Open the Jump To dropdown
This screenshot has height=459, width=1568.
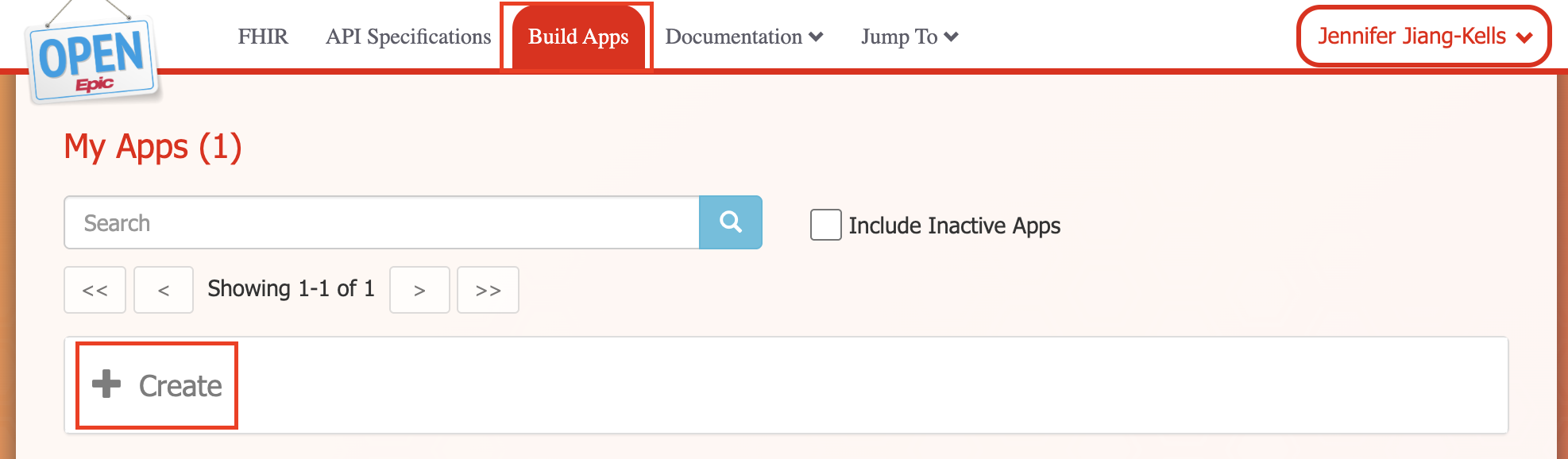(x=910, y=37)
